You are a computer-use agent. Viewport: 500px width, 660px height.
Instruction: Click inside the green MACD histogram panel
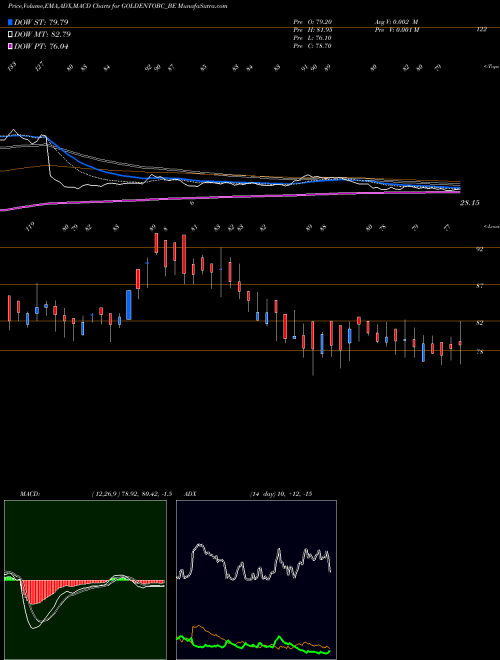(x=85, y=580)
